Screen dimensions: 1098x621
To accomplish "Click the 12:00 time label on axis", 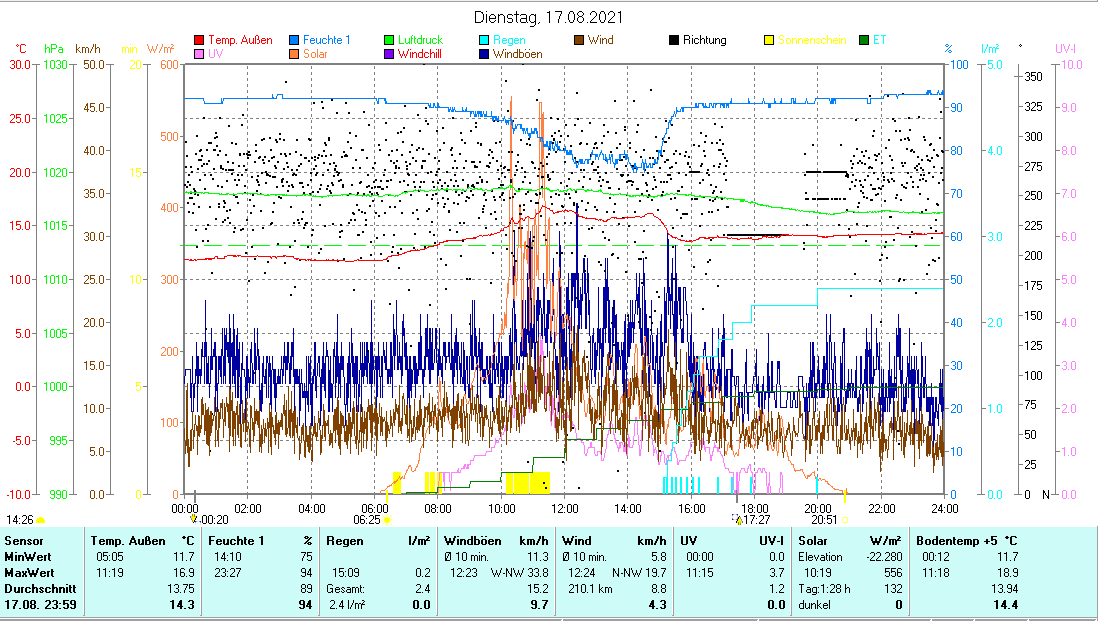I will point(564,508).
